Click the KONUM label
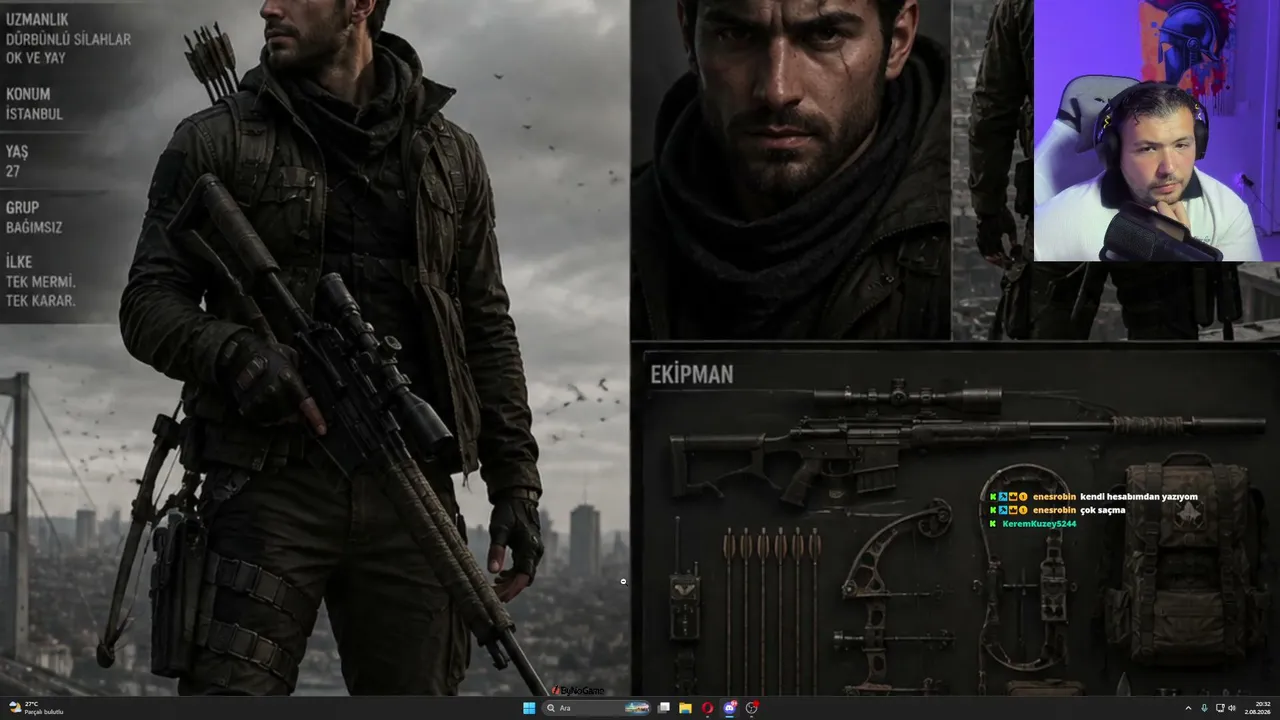The image size is (1280, 720). 28,94
